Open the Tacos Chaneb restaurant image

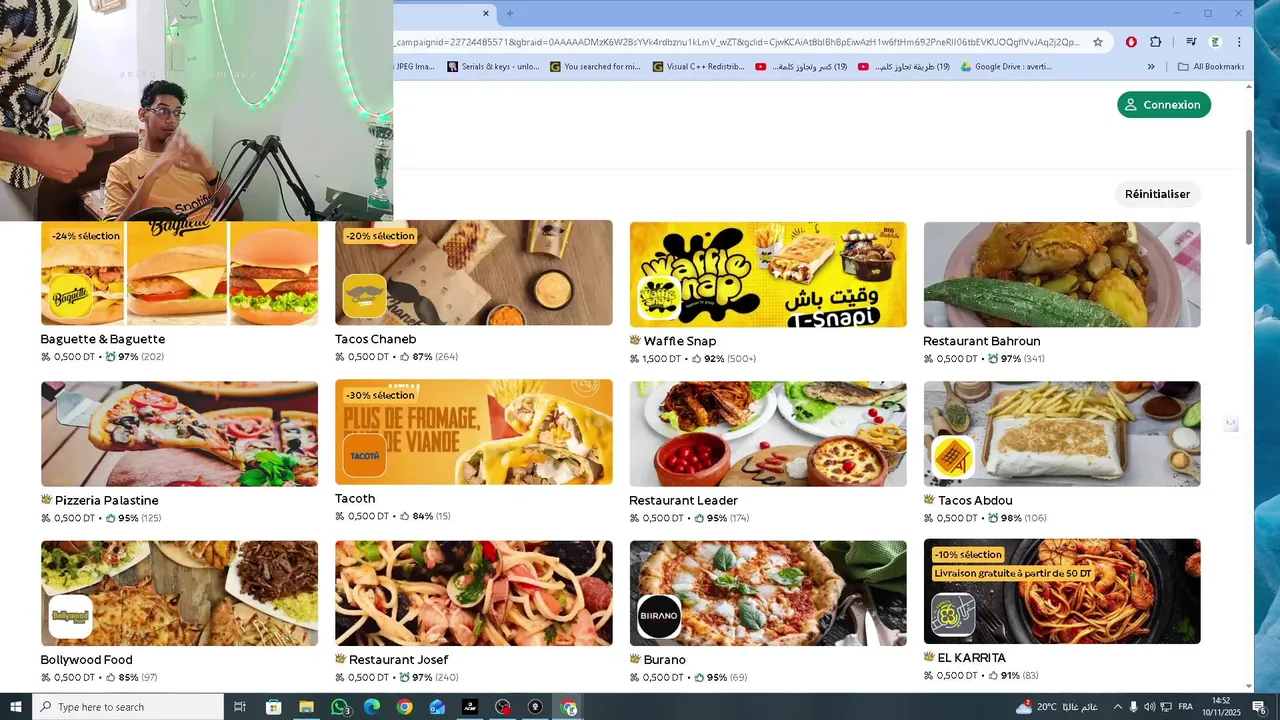point(474,273)
